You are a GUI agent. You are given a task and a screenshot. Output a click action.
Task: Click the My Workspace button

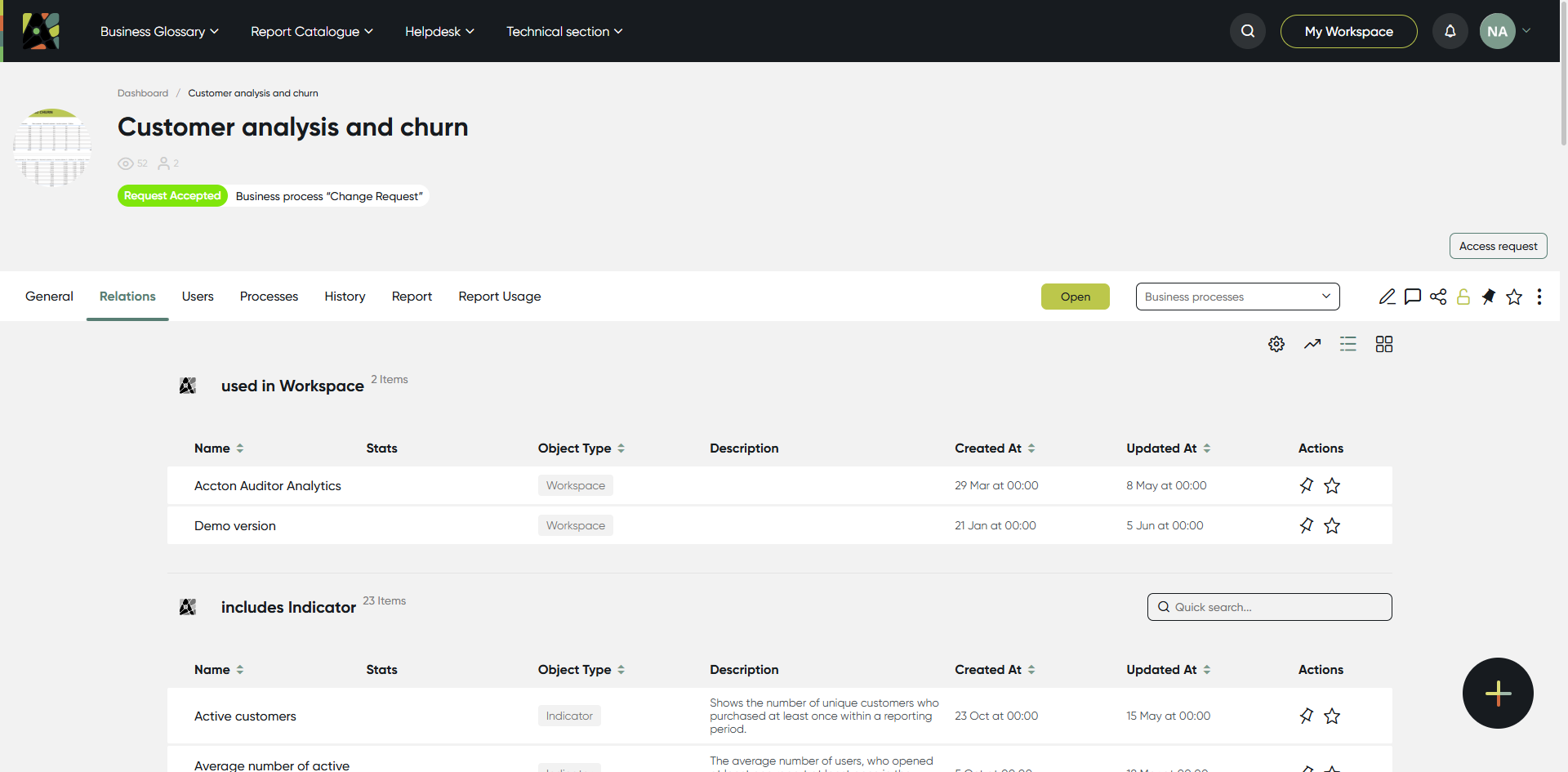point(1348,31)
